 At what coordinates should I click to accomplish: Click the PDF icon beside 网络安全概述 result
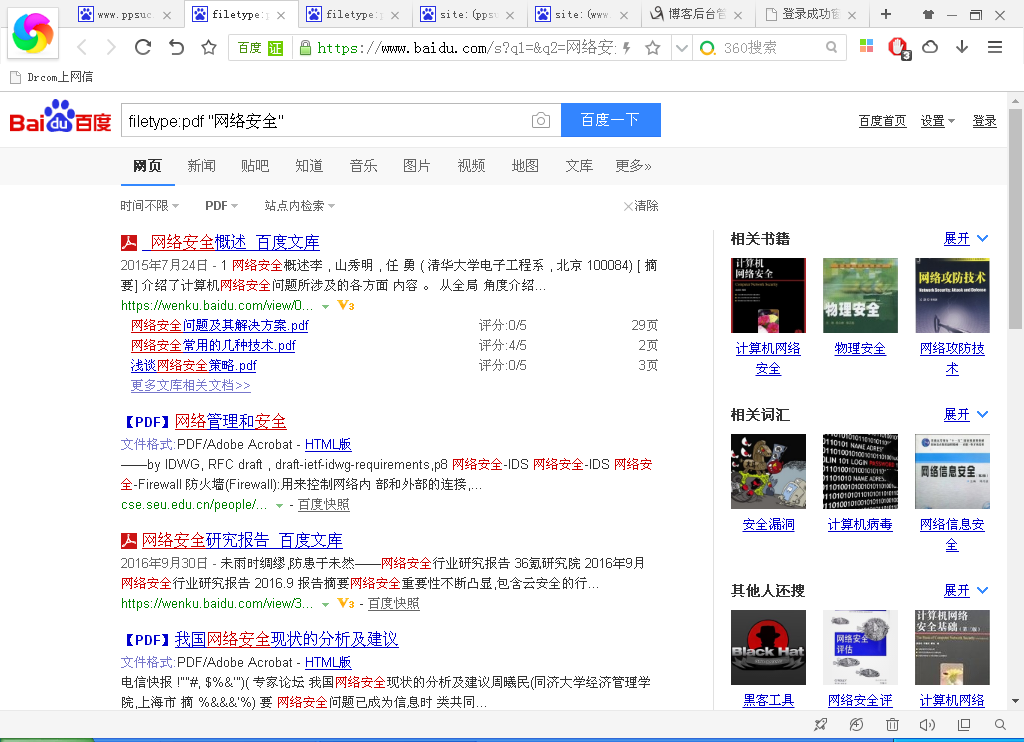129,243
